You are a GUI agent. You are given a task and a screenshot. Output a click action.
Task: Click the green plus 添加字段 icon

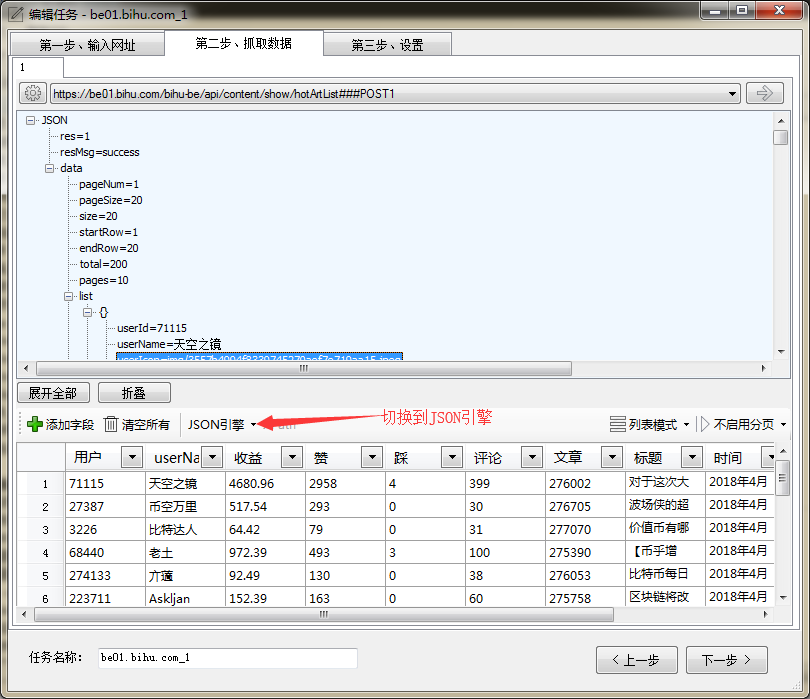point(35,424)
